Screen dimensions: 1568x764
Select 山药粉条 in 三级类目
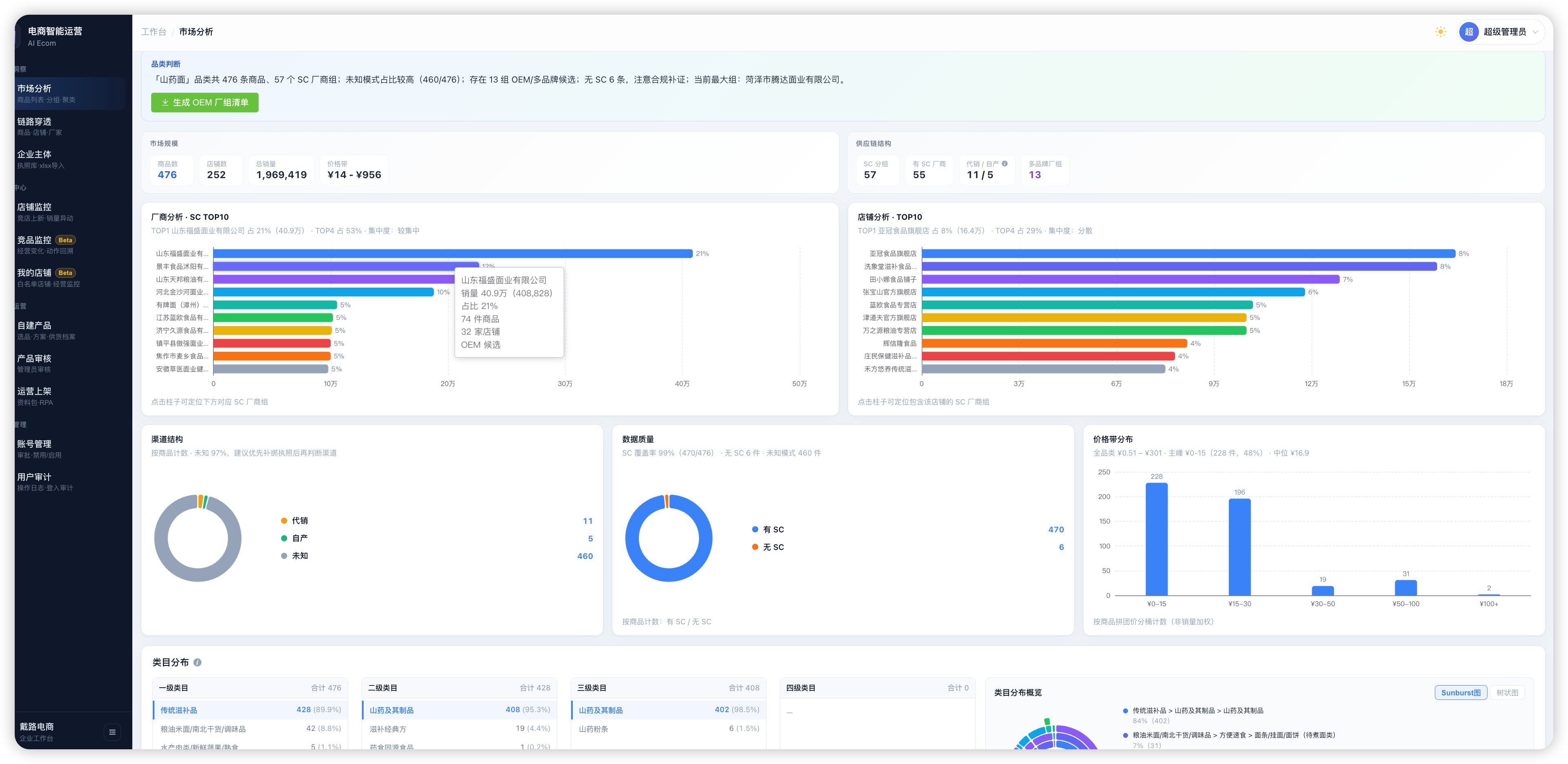click(668, 729)
